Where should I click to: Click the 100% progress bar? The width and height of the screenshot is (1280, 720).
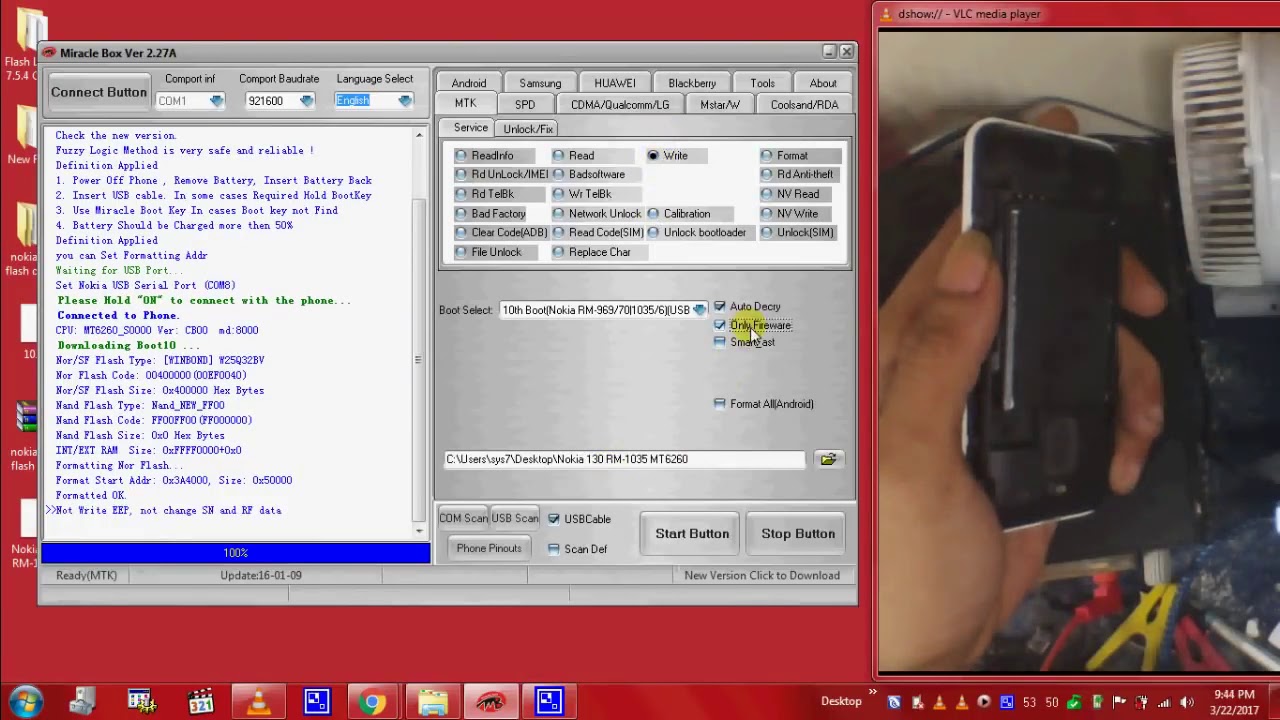(236, 553)
